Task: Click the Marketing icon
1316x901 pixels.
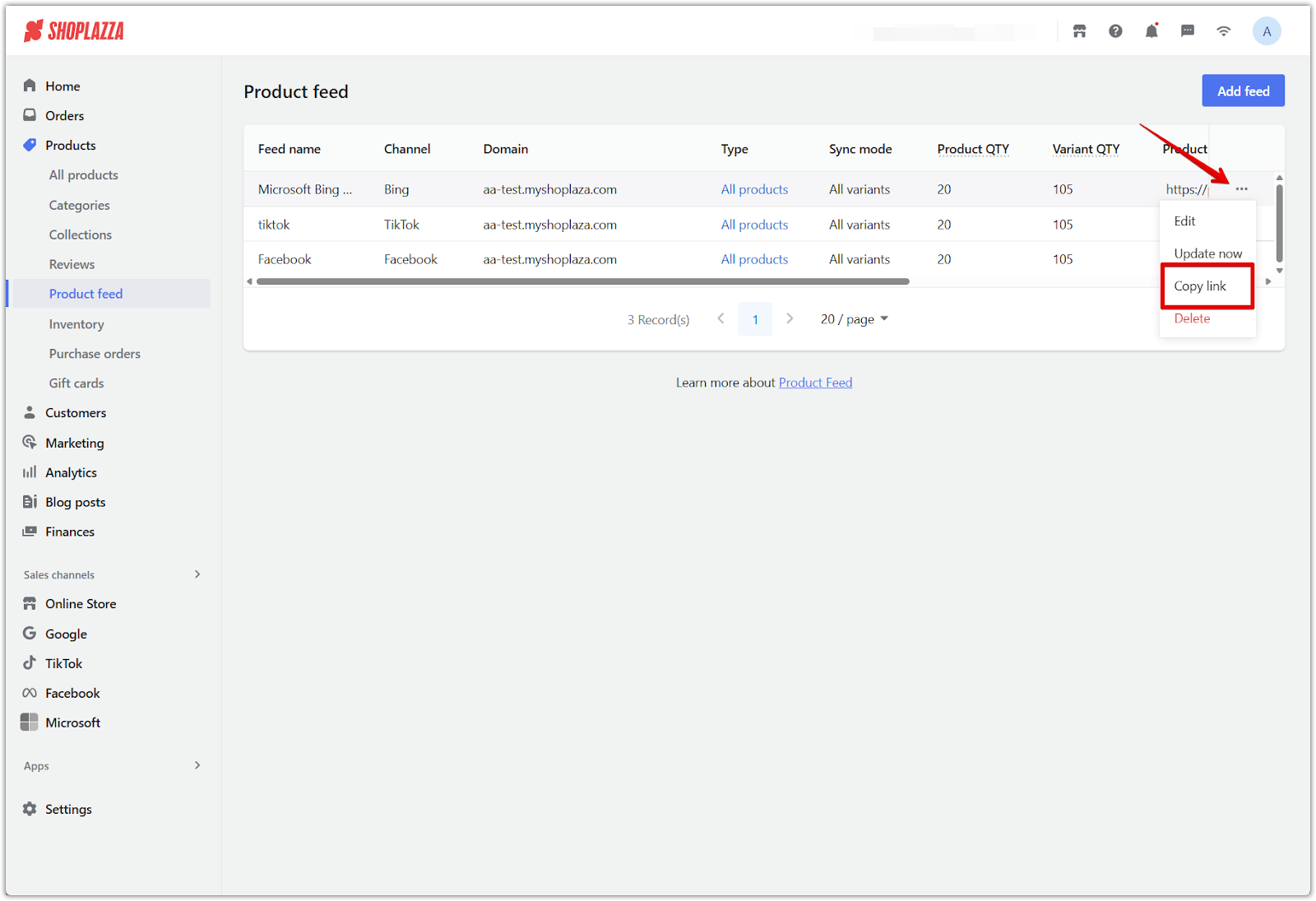Action: 30,443
